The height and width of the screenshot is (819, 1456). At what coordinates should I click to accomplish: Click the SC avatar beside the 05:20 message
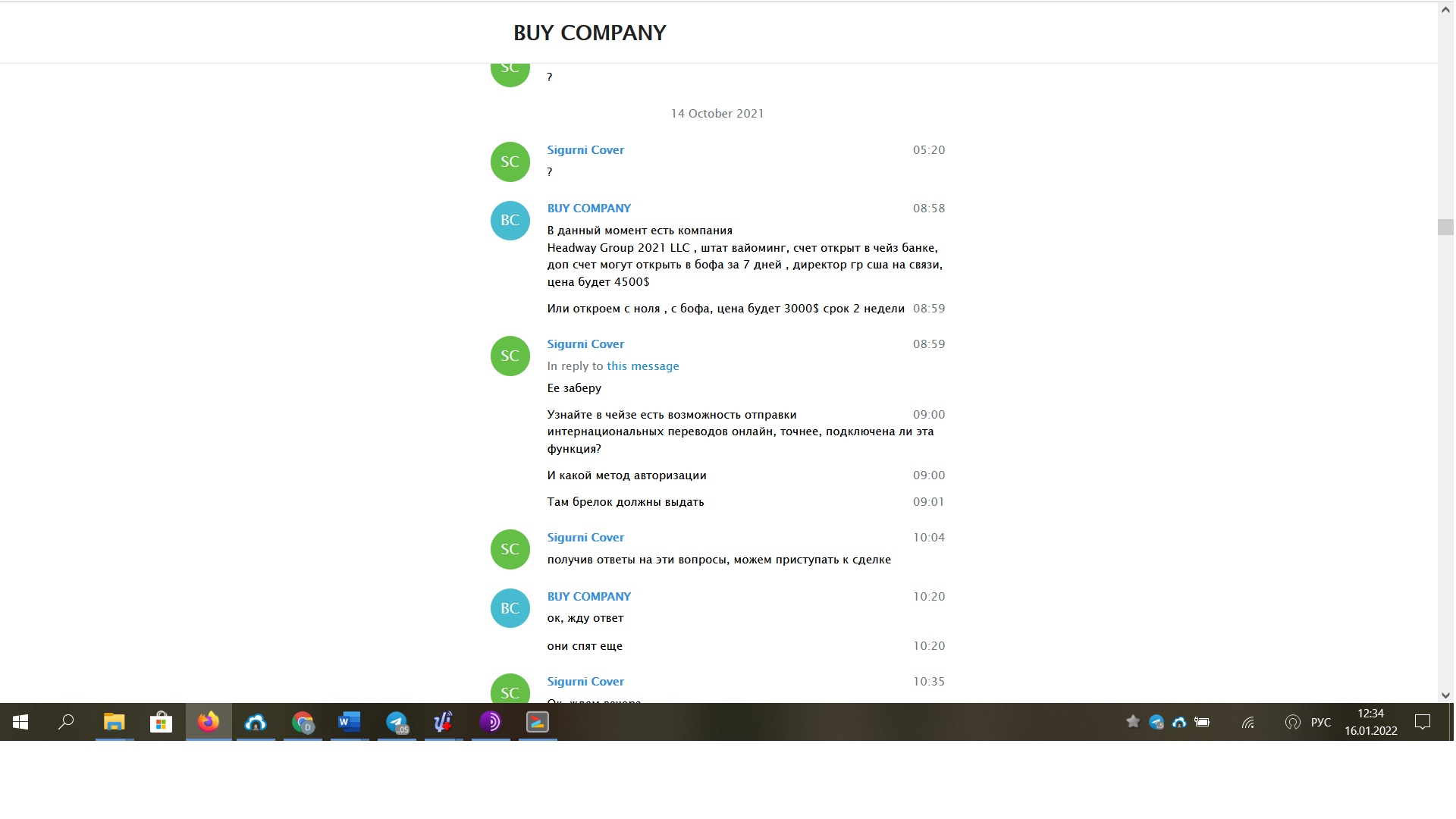click(510, 162)
